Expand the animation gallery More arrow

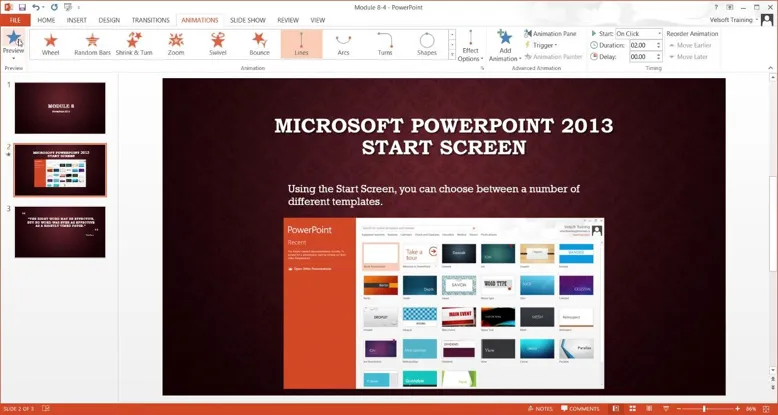[452, 55]
